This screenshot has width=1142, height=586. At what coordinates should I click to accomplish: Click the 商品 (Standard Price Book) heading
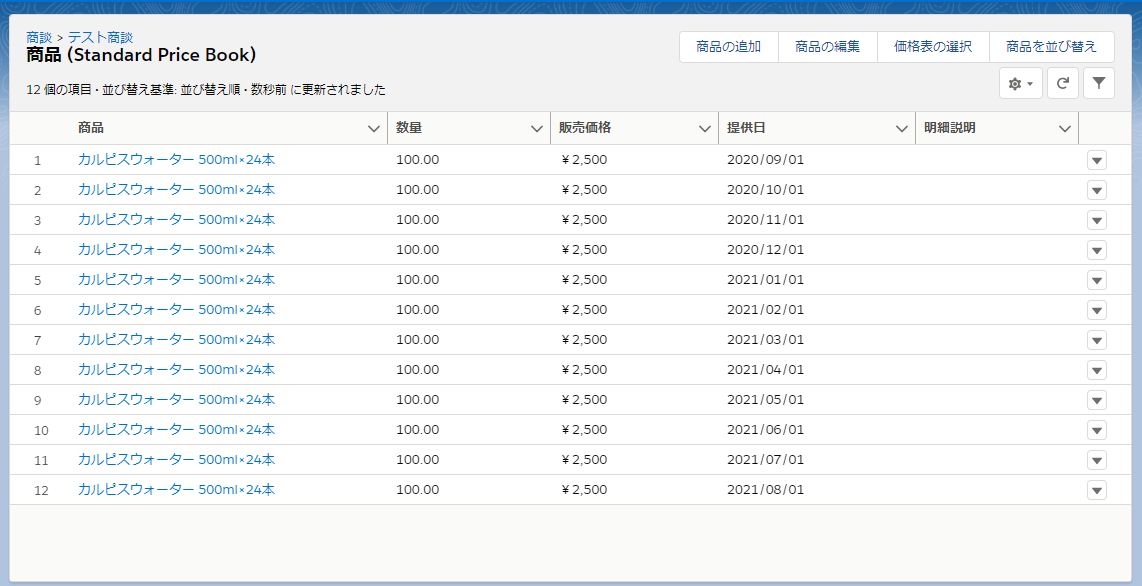(141, 55)
